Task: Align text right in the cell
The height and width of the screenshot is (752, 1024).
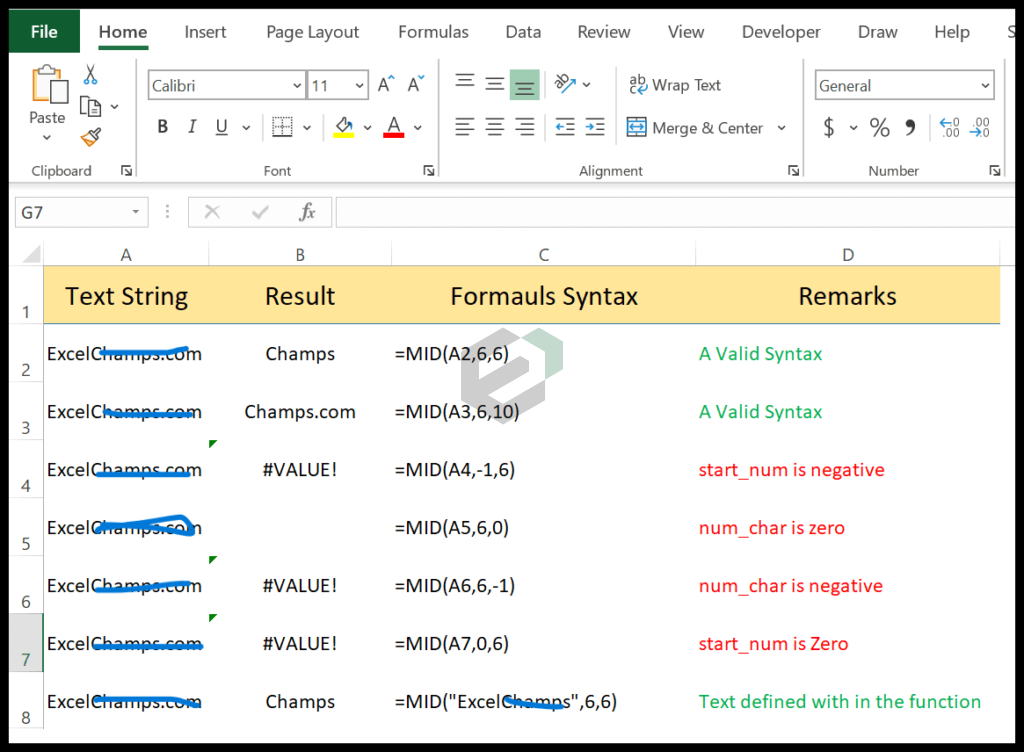Action: (x=524, y=127)
